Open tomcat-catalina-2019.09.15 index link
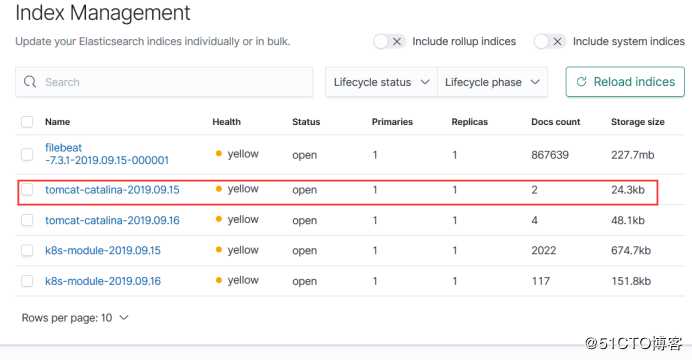Screen dimensions: 692x360 pyautogui.click(x=112, y=190)
